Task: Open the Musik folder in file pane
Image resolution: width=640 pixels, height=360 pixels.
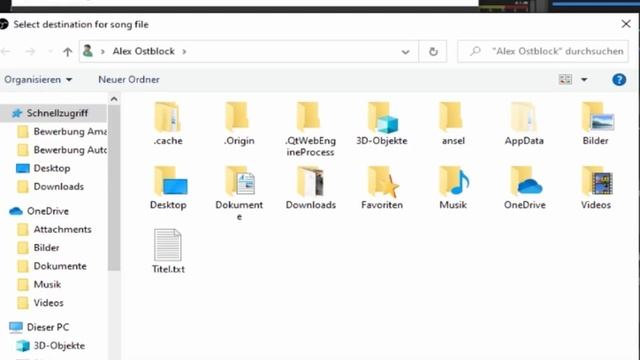Action: click(453, 181)
